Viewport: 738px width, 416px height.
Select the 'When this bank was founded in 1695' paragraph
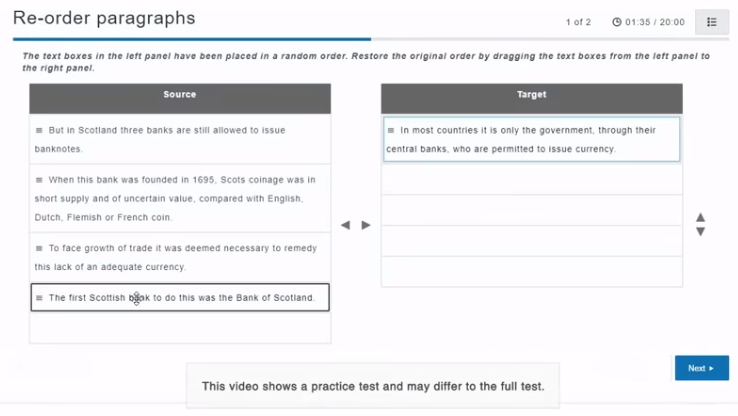(x=180, y=198)
